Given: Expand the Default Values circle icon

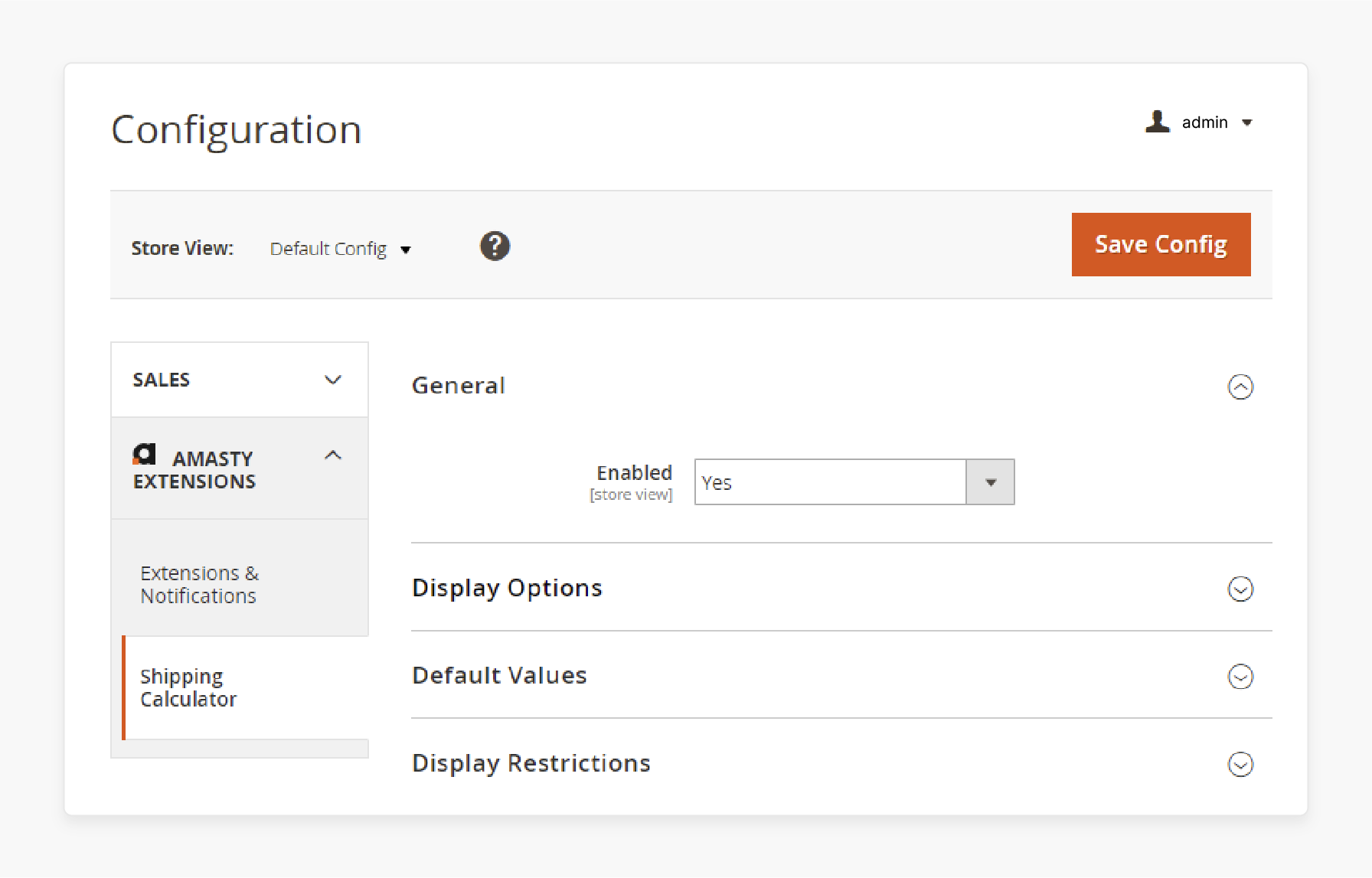Looking at the screenshot, I should click(x=1240, y=677).
